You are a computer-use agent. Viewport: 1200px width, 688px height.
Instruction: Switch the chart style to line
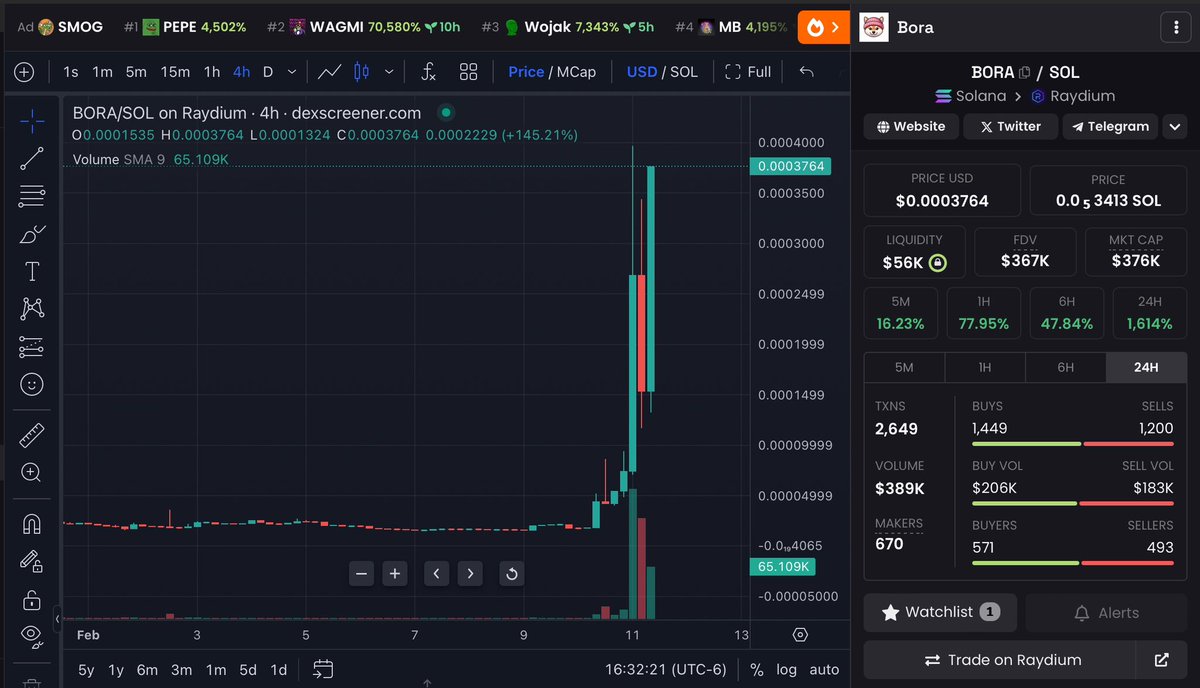(329, 72)
